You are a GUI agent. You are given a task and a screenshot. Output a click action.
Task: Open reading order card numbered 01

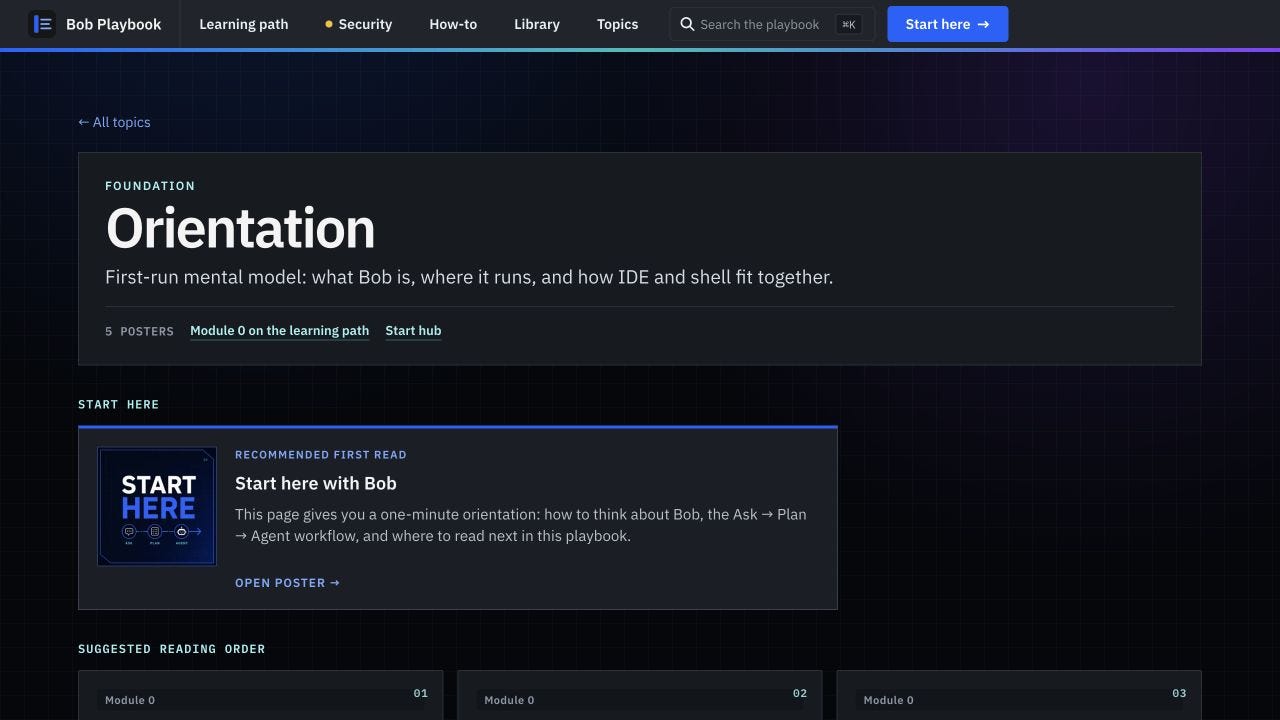(x=260, y=695)
